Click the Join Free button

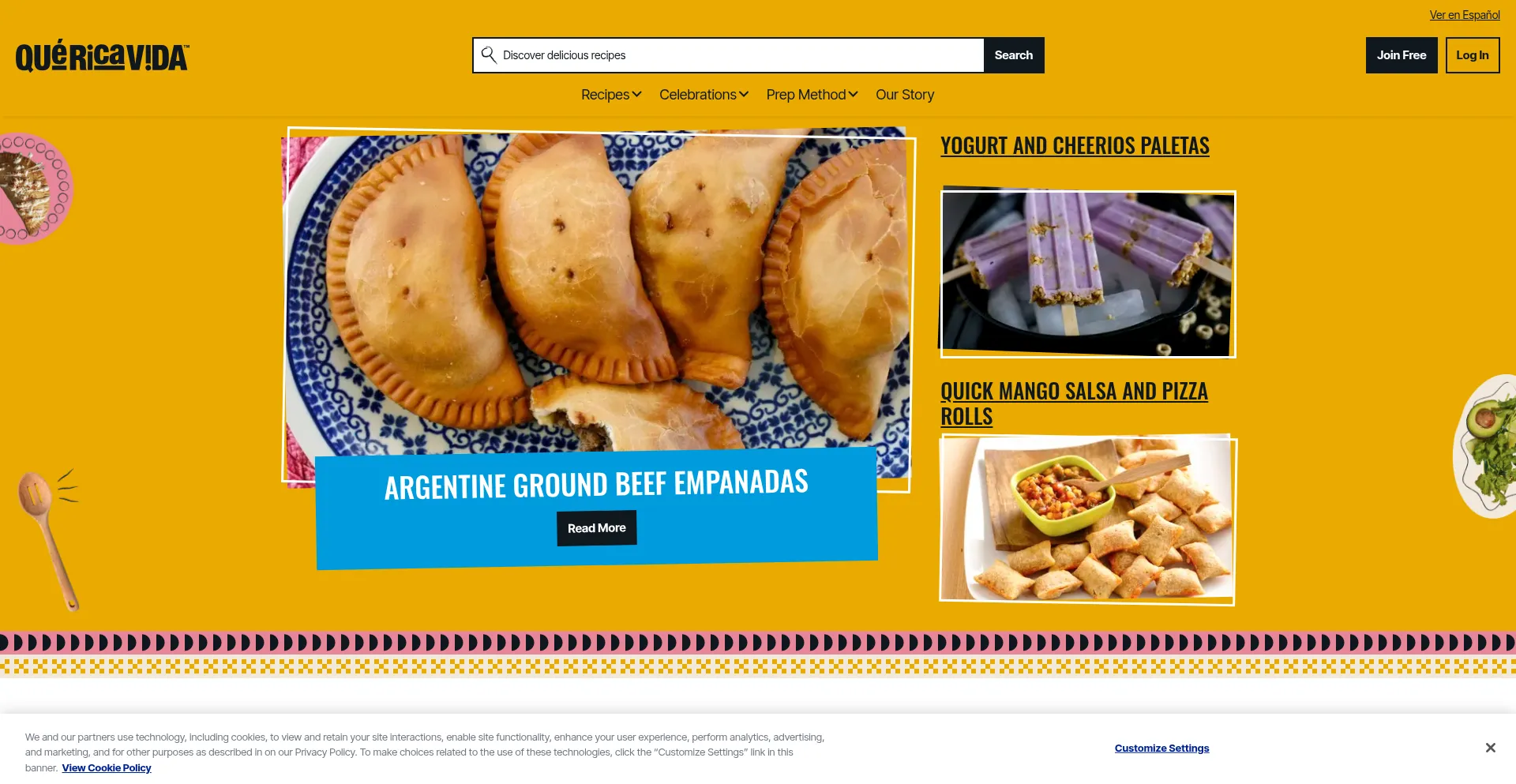point(1402,55)
